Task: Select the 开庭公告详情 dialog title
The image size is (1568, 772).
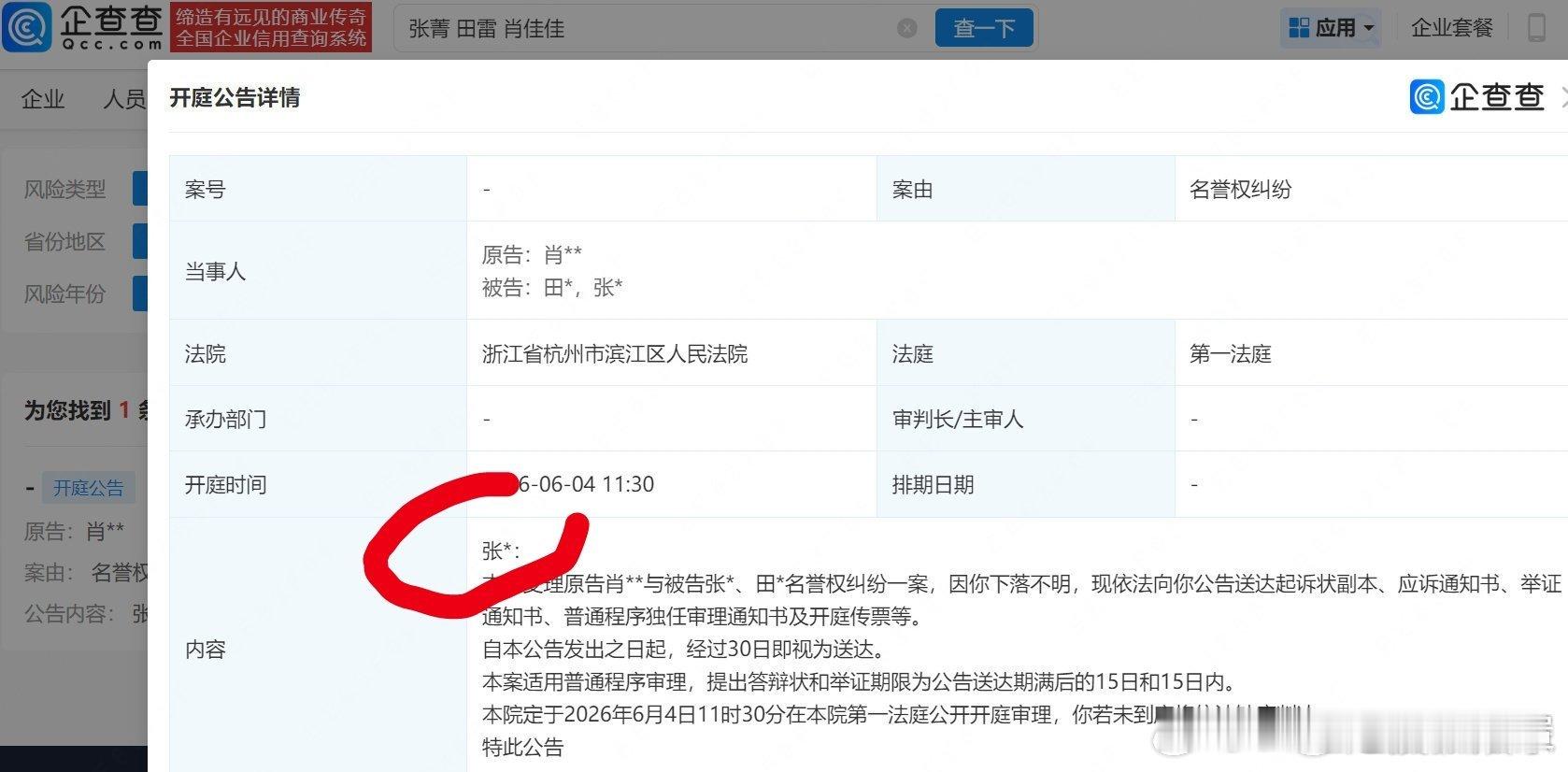Action: pyautogui.click(x=235, y=97)
